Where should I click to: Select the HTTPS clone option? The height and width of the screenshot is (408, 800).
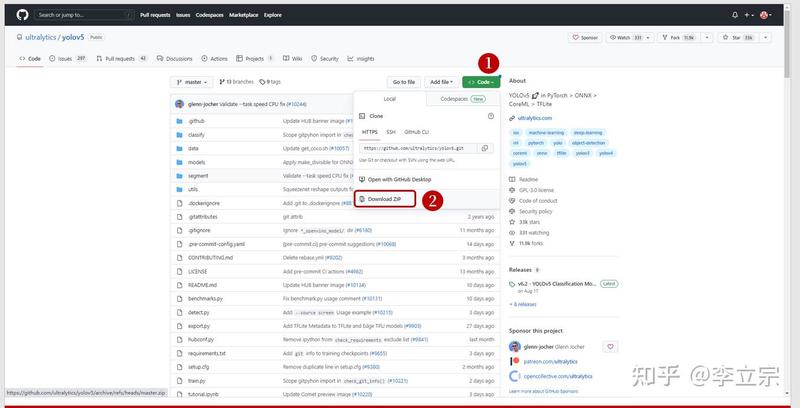(x=370, y=132)
